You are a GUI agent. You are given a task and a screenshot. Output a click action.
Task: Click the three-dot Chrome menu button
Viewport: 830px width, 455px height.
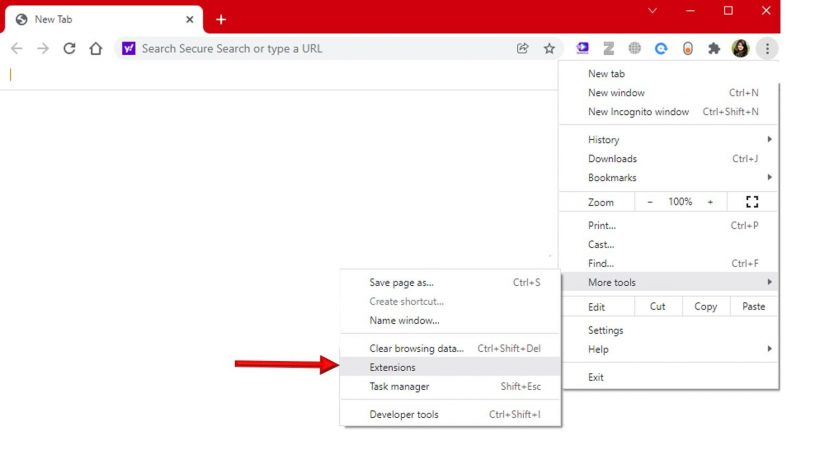pos(767,49)
